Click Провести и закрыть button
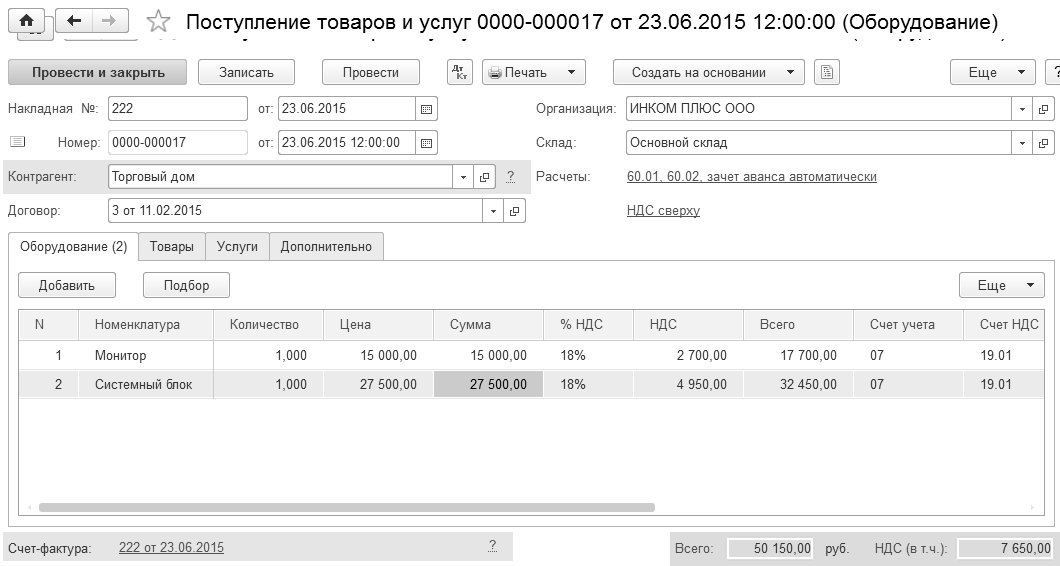 (x=98, y=72)
